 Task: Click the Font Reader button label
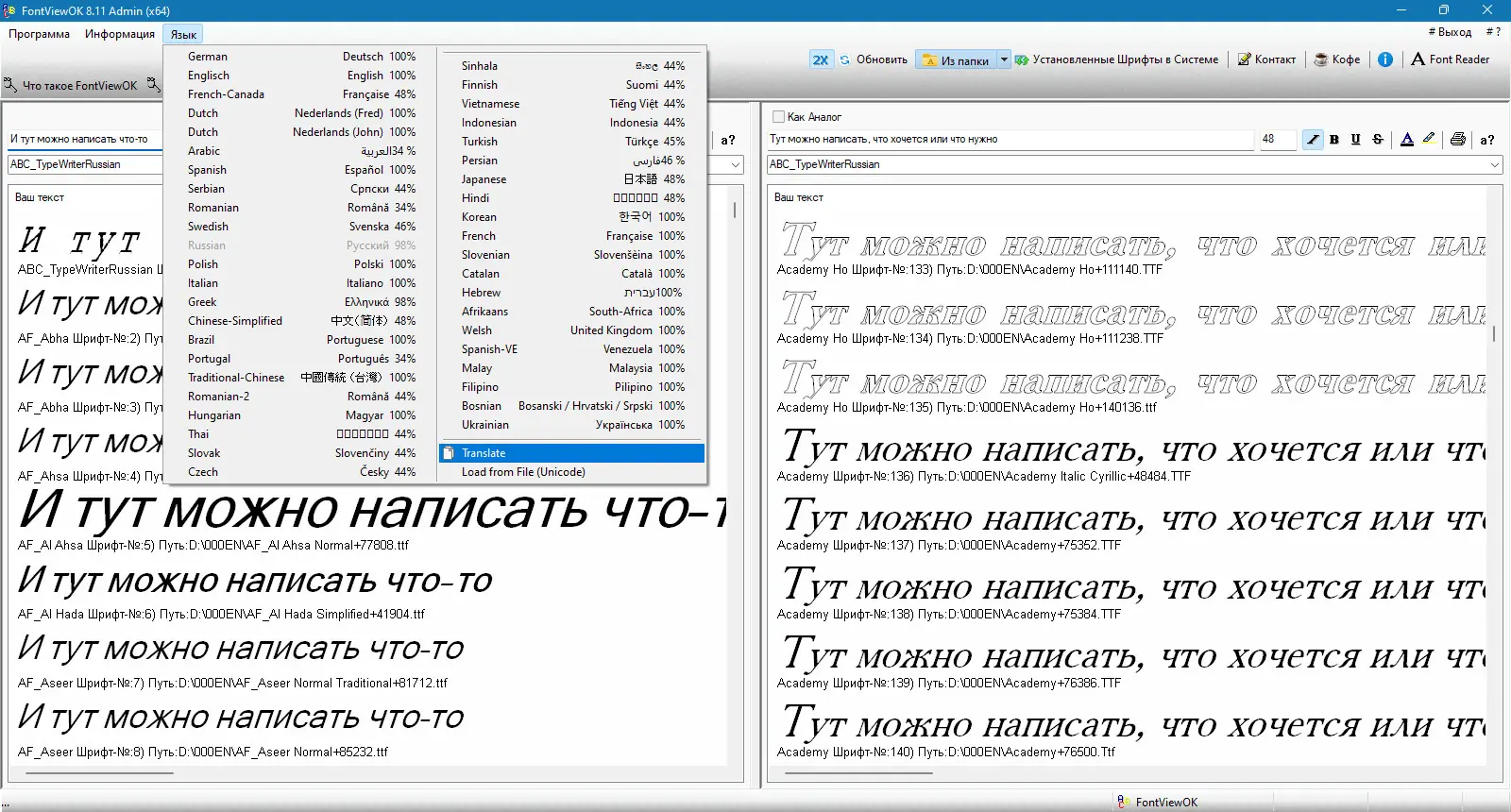coord(1459,59)
